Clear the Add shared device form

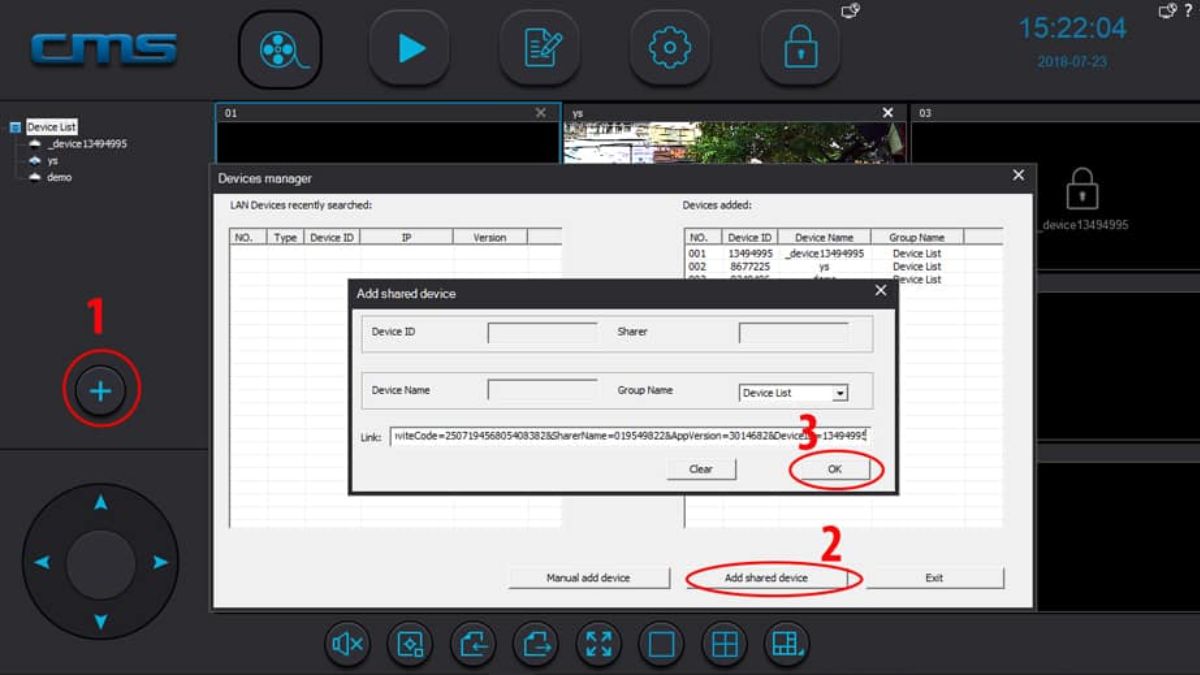(x=701, y=469)
